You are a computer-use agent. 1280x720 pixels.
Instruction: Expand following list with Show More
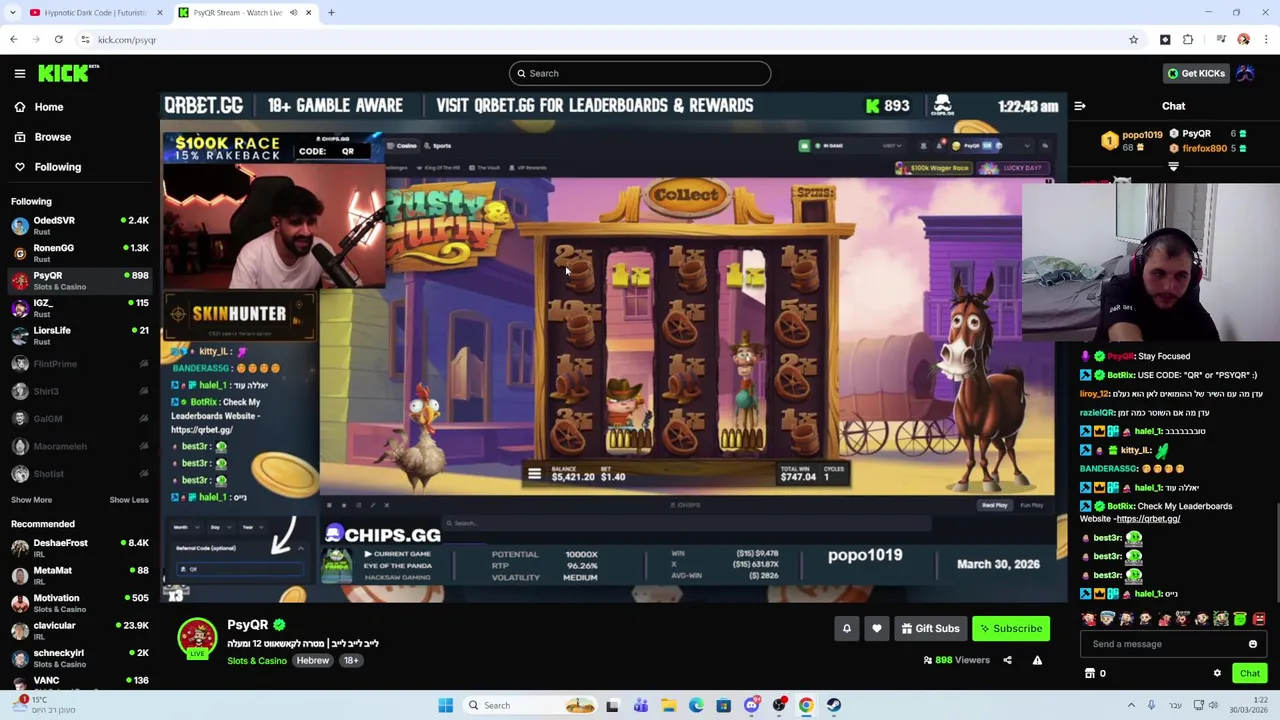31,500
